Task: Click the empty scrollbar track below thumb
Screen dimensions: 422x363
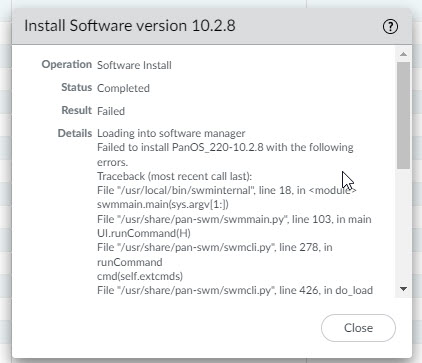Action: click(x=403, y=225)
